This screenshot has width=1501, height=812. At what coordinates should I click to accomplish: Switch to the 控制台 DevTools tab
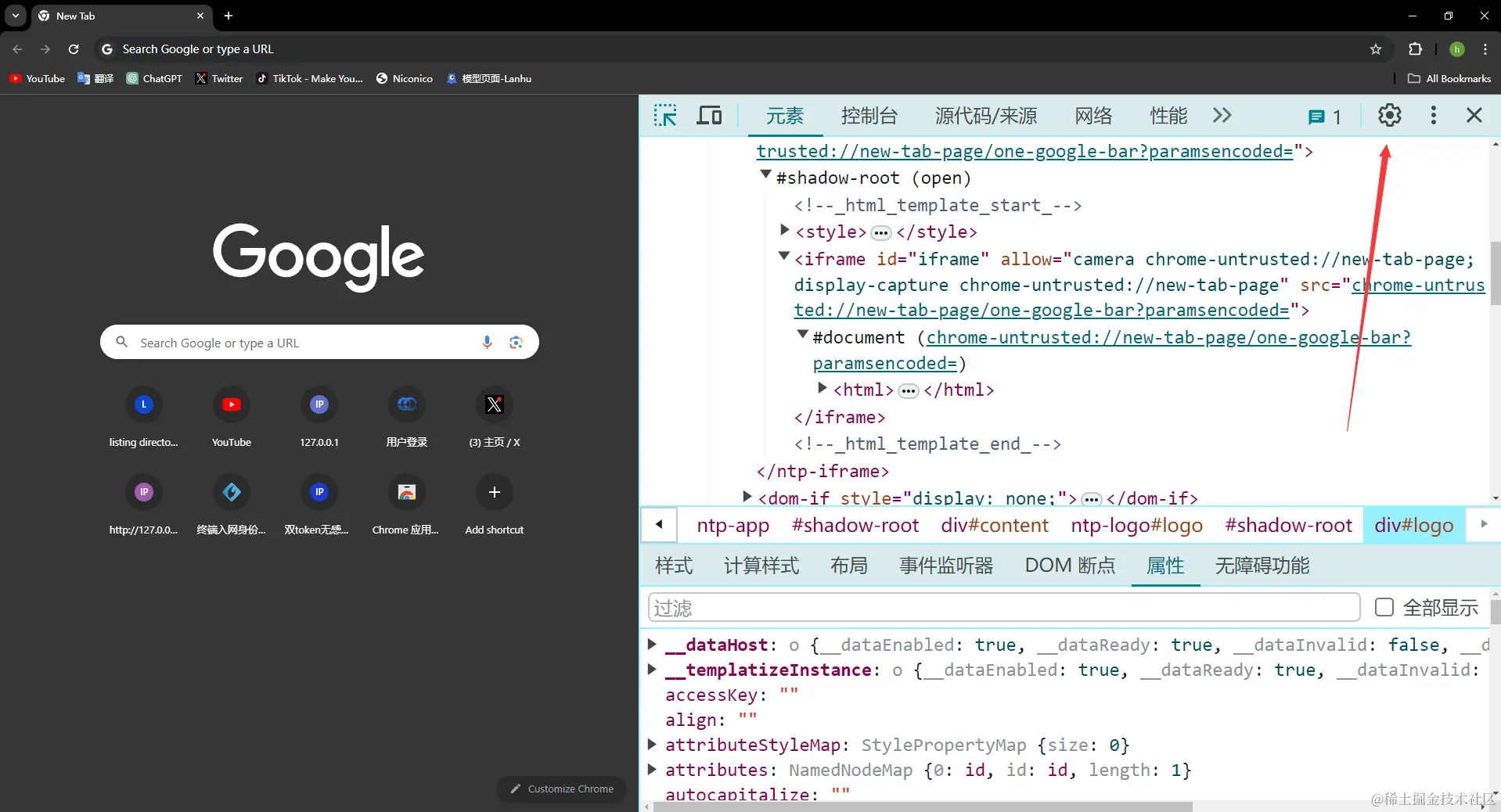coord(869,116)
